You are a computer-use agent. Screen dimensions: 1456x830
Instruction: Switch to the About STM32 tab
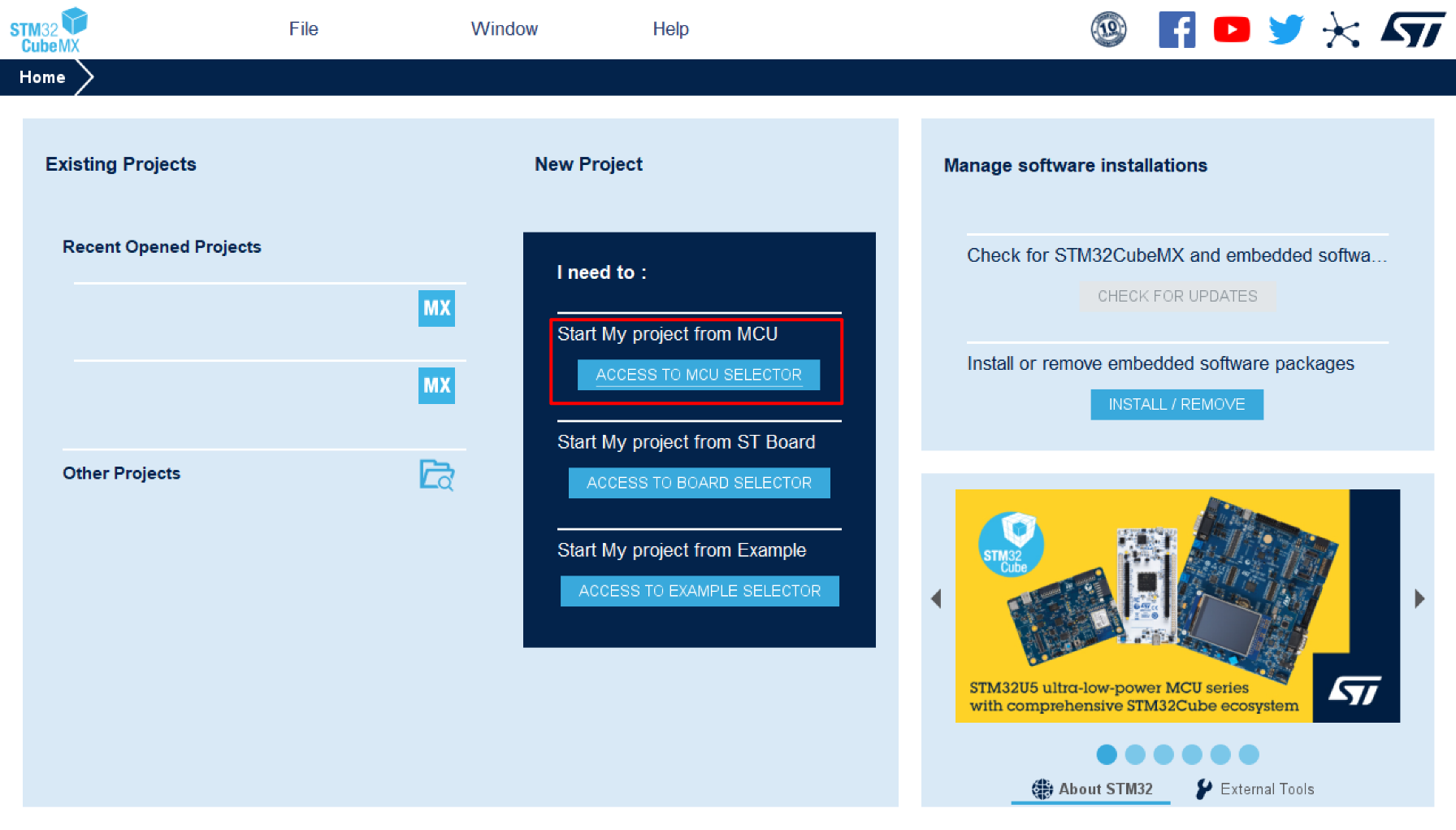tap(1091, 789)
